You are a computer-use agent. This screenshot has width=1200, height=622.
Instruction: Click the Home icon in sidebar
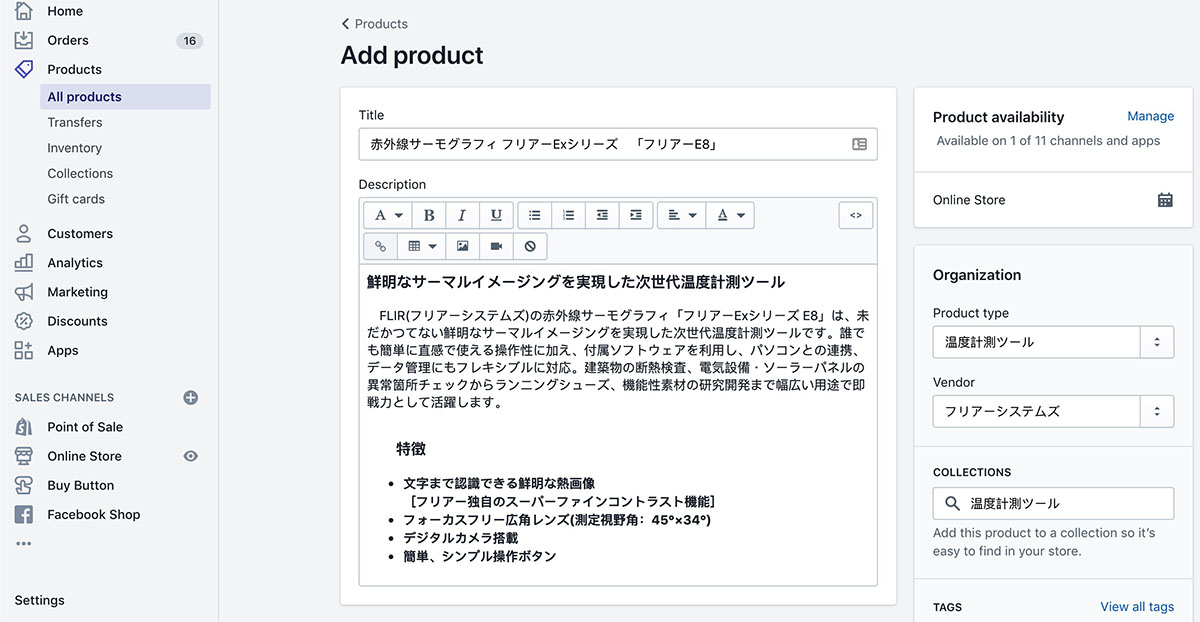tap(24, 11)
